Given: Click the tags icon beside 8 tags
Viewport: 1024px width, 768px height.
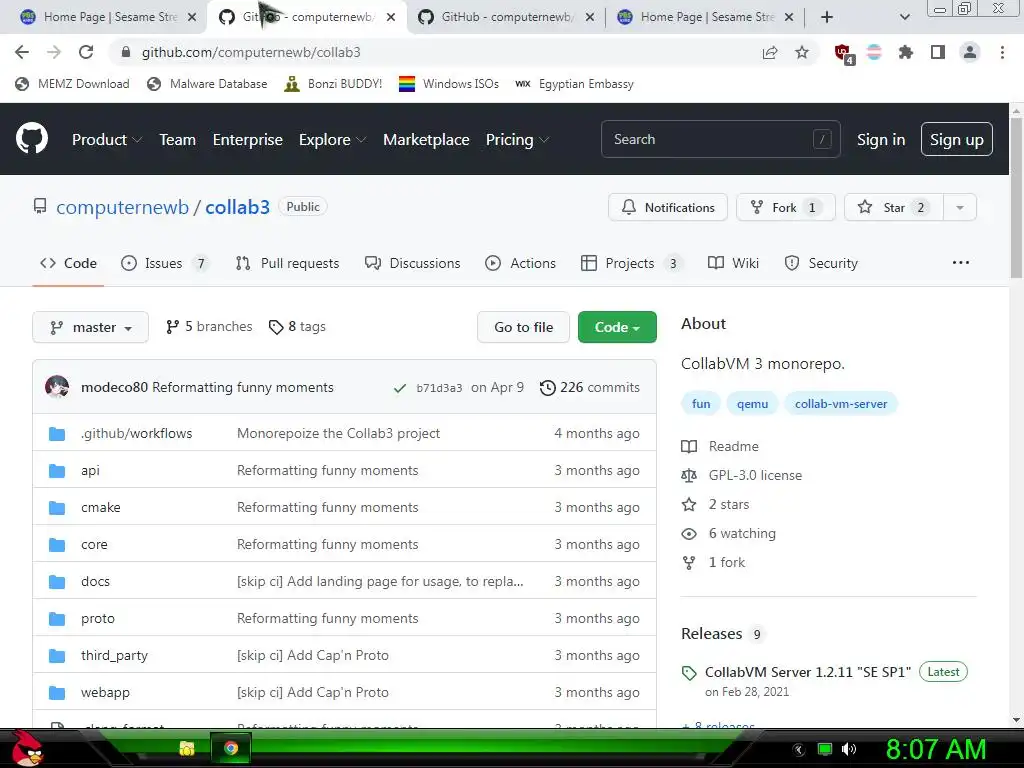Looking at the screenshot, I should click(276, 327).
